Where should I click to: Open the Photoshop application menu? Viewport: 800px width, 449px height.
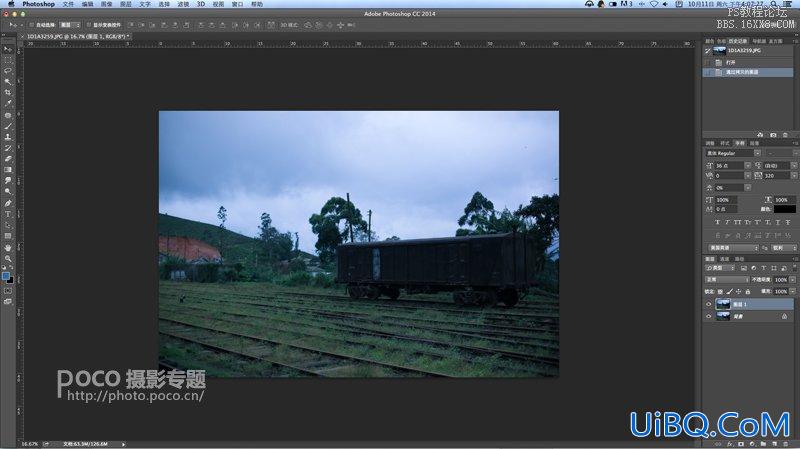pyautogui.click(x=38, y=4)
